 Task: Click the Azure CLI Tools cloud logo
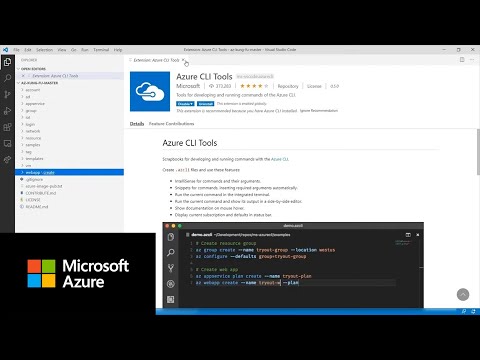[x=150, y=91]
